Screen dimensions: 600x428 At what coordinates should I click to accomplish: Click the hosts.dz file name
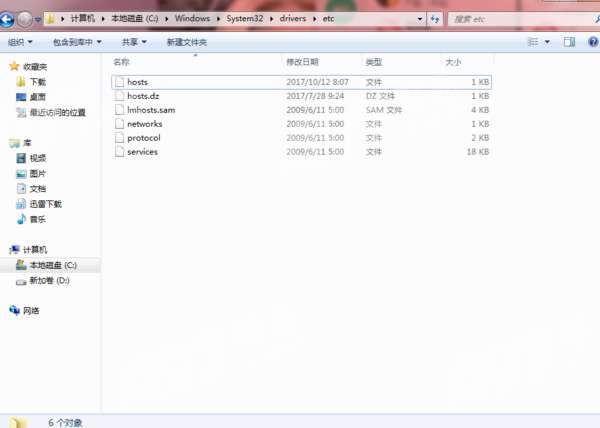[143, 96]
